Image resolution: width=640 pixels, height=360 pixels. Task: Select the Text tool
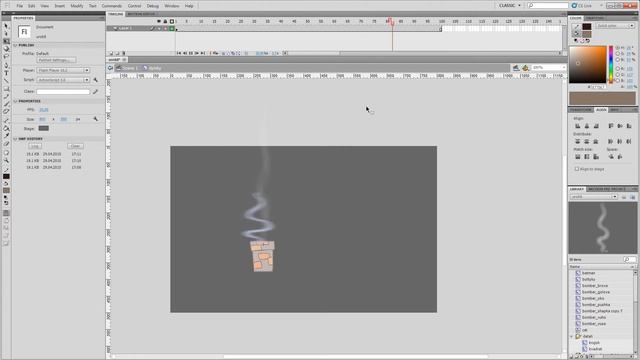6,73
